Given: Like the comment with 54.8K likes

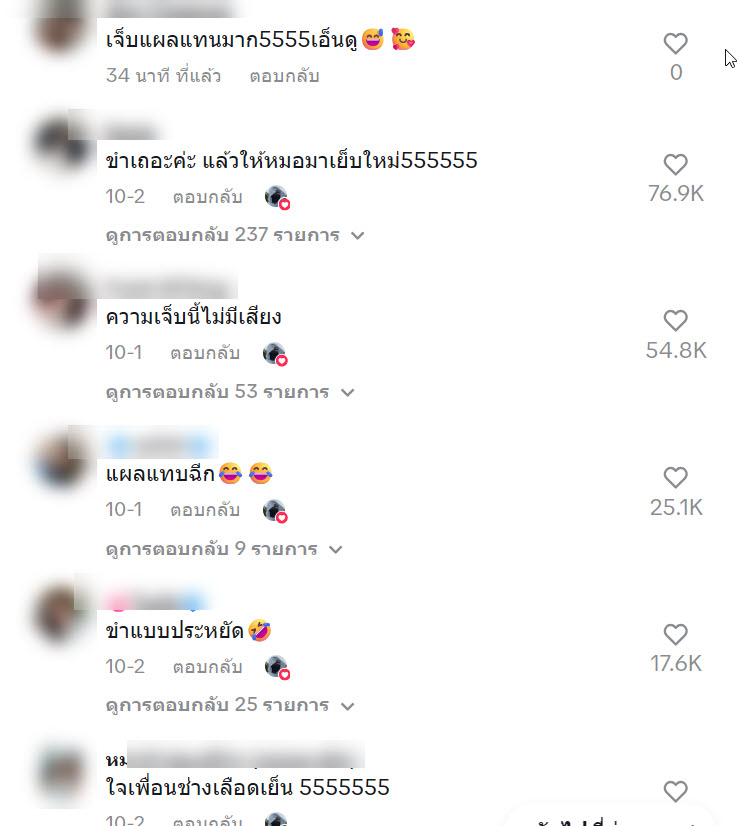Looking at the screenshot, I should coord(675,321).
